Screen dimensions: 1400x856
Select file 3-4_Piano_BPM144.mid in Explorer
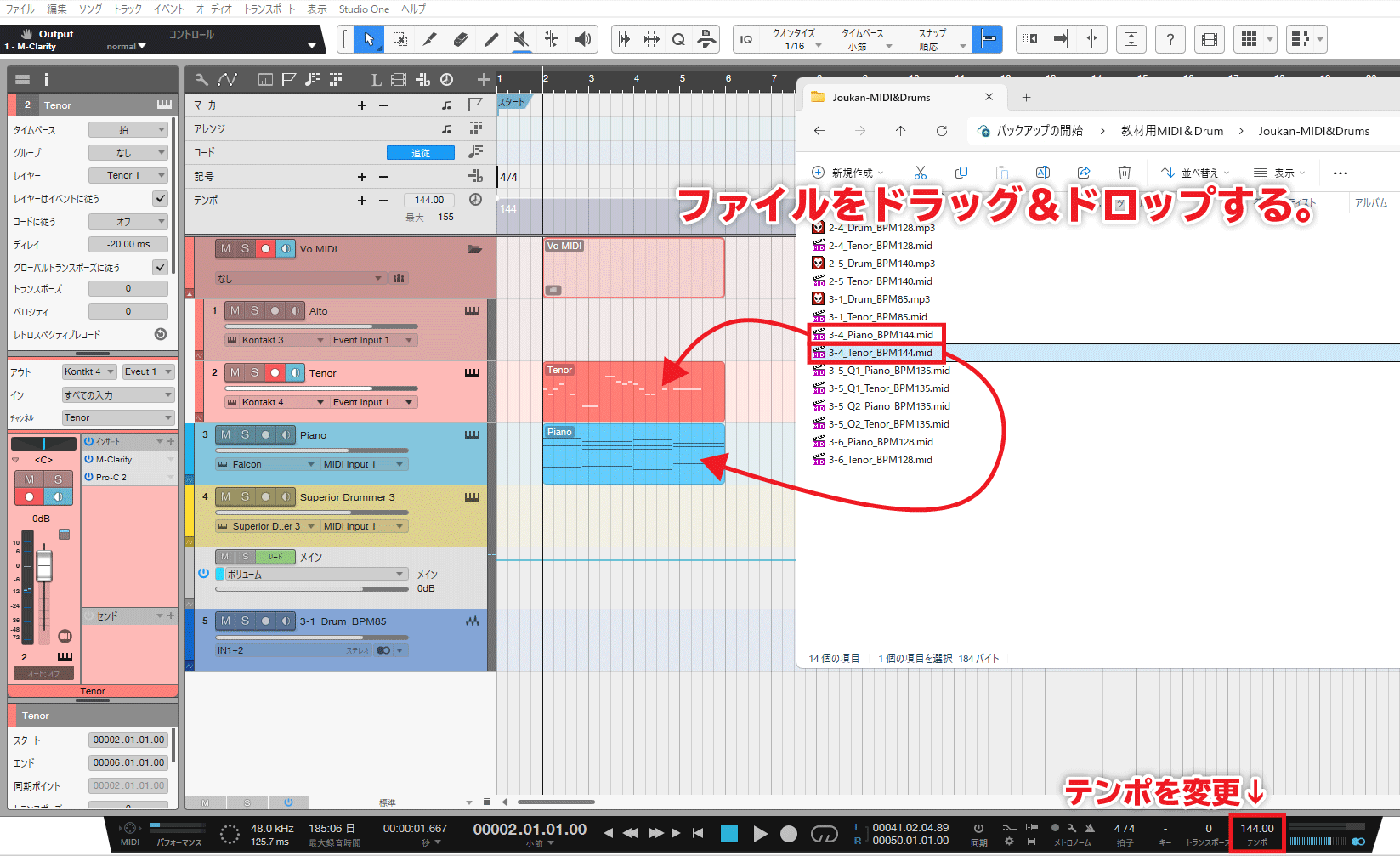(x=881, y=335)
